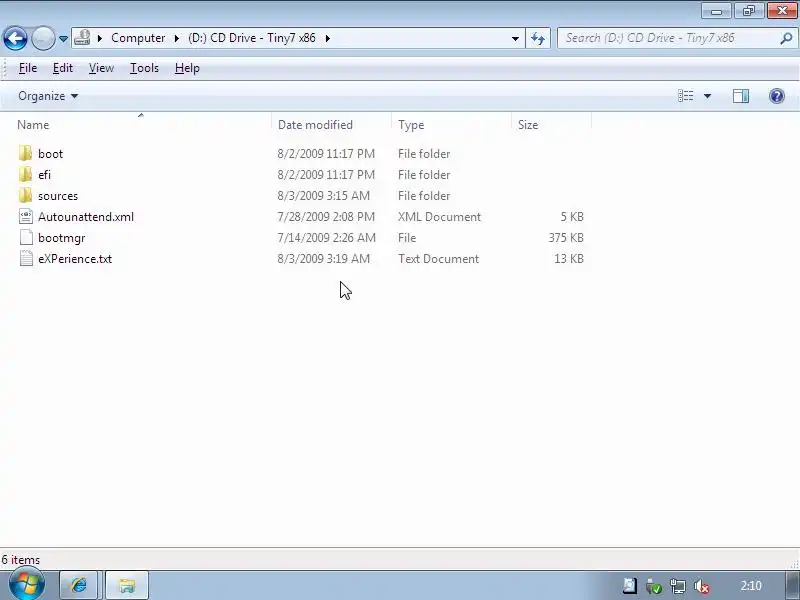Viewport: 800px width, 600px height.
Task: Click the network tray icon
Action: (x=678, y=586)
